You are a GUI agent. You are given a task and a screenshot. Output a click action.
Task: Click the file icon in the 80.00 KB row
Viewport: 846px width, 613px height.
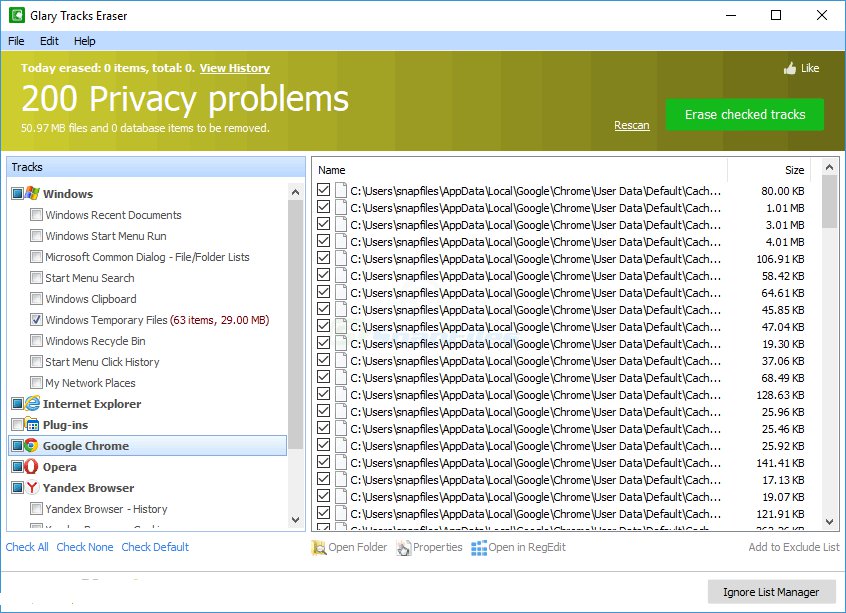(x=340, y=190)
